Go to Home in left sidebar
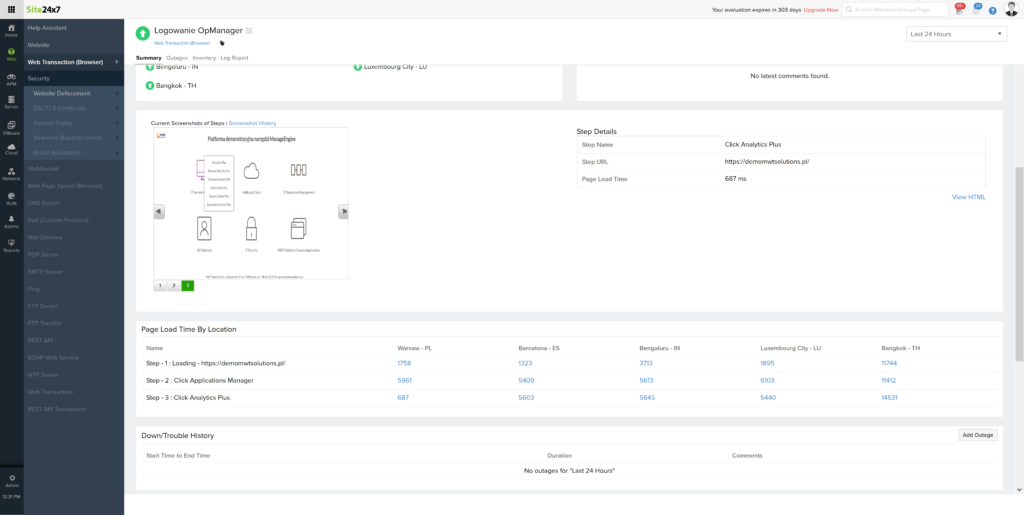 click(x=11, y=30)
